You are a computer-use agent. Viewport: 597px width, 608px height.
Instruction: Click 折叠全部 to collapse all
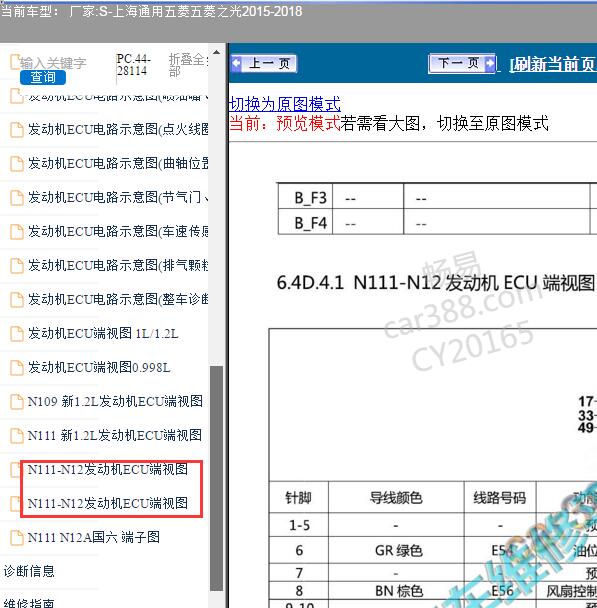click(x=188, y=65)
